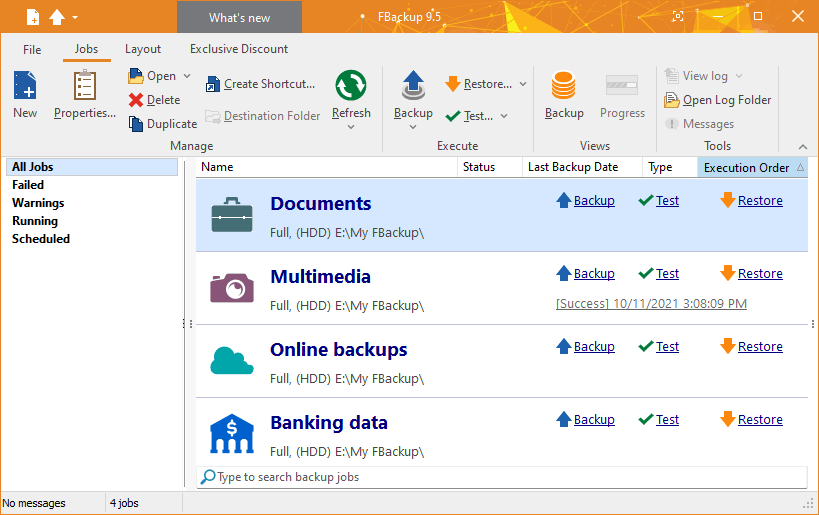Open Multimedia Success log link
The height and width of the screenshot is (515, 819).
[x=651, y=303]
